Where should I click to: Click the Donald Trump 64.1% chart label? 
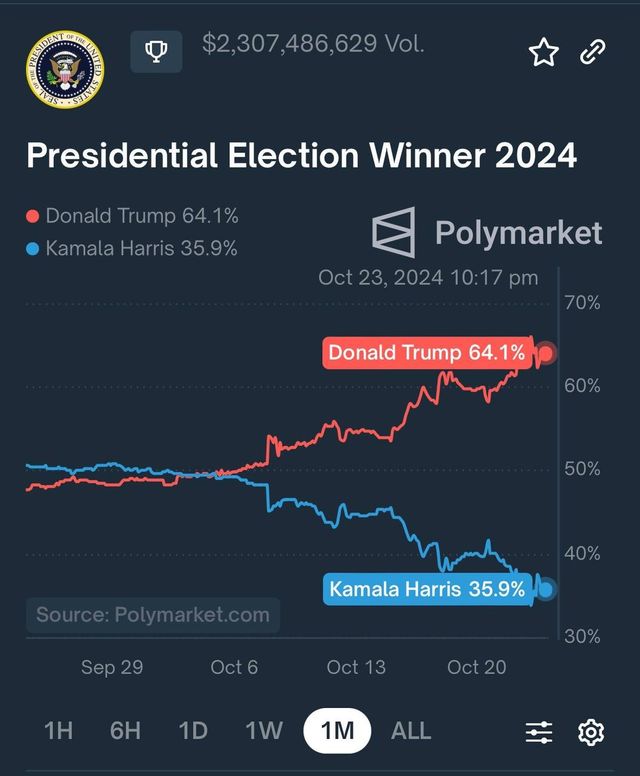click(x=426, y=353)
